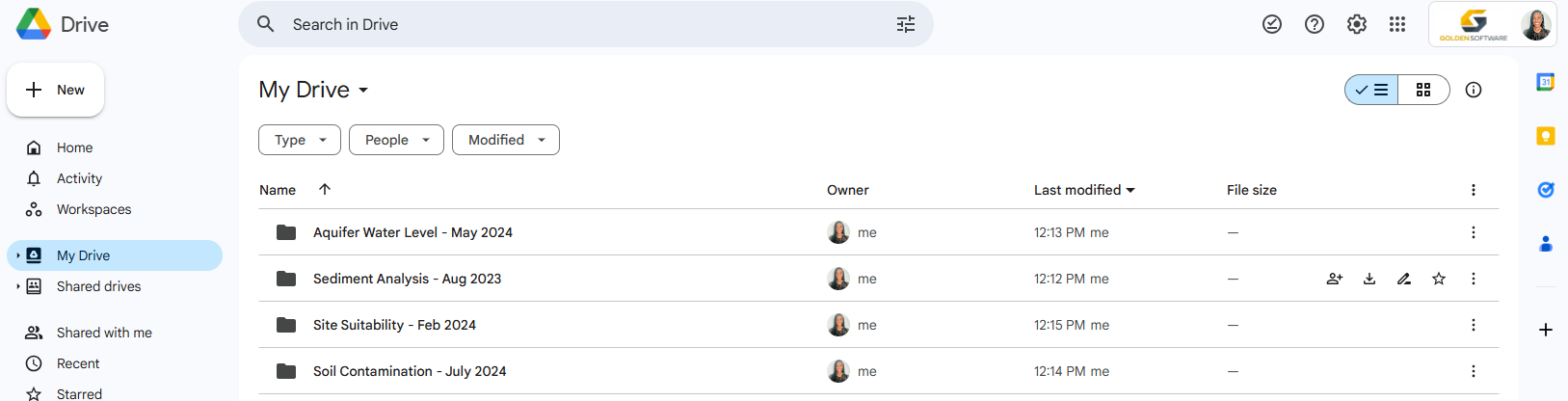Viewport: 1568px width, 401px height.
Task: Share the Sediment Analysis folder
Action: (x=1335, y=279)
